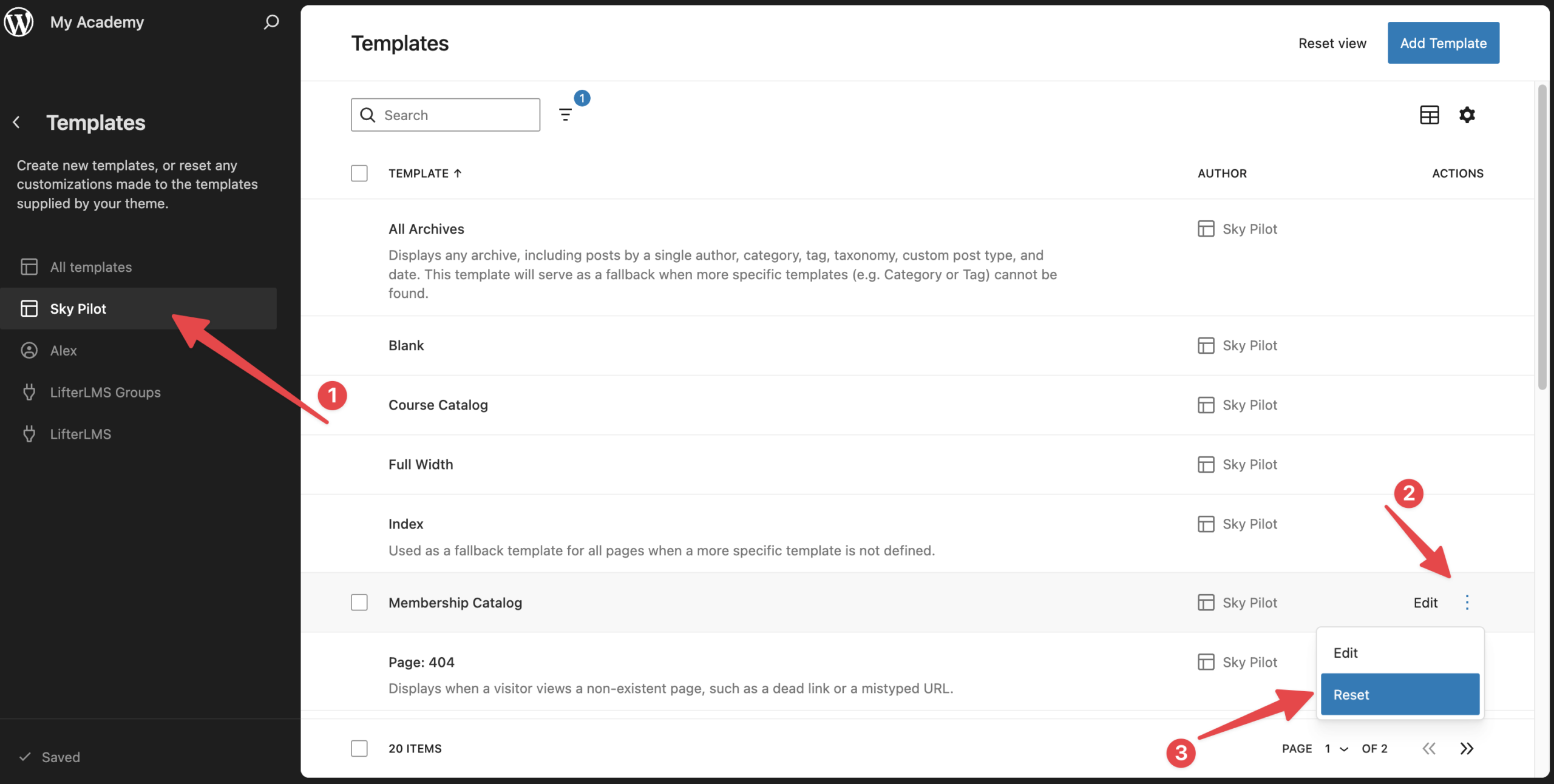Click the vertical scrollbar on templates list
1554x784 pixels.
click(x=1542, y=237)
